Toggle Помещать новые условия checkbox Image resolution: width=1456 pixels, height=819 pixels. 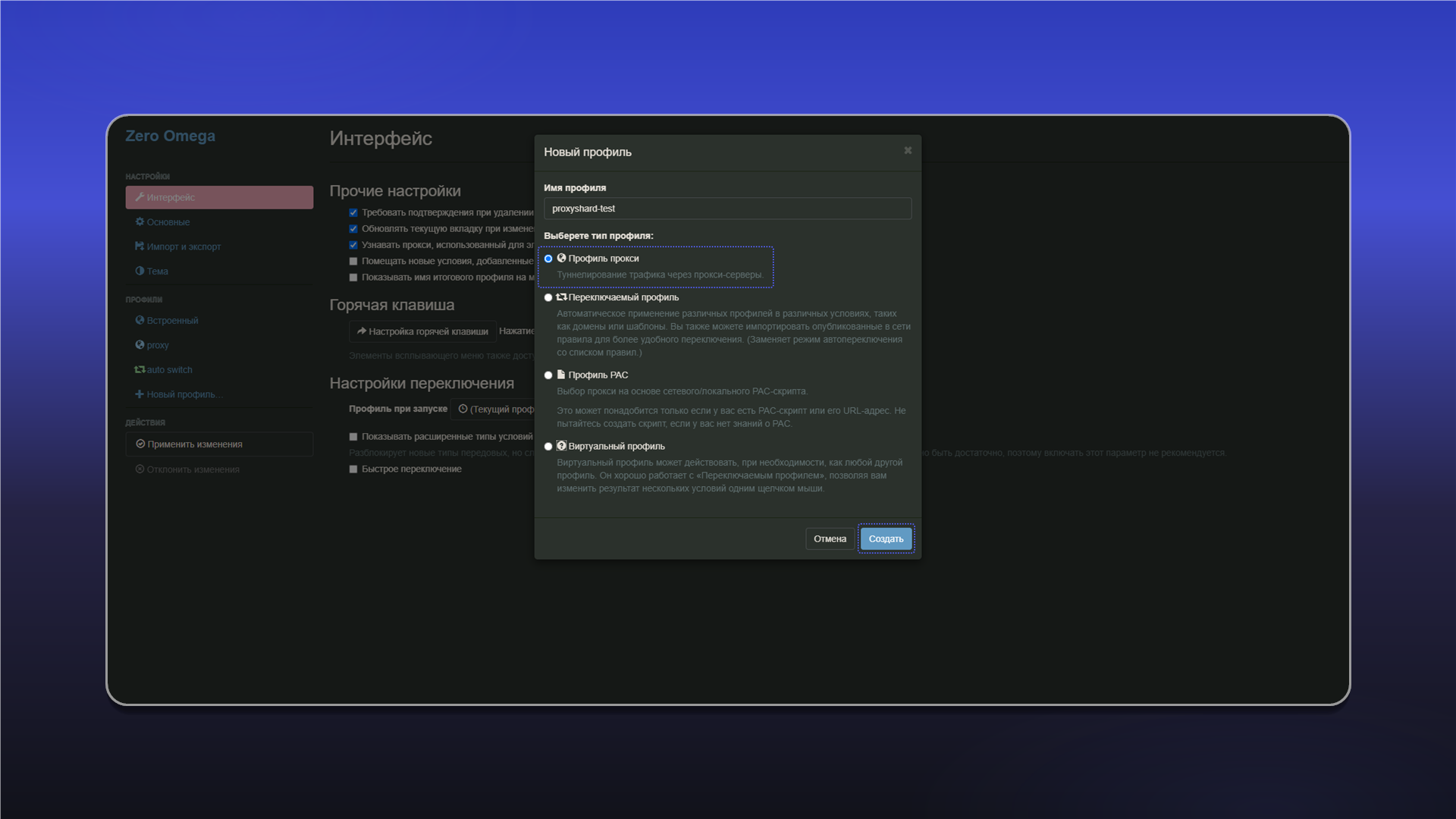pyautogui.click(x=353, y=262)
